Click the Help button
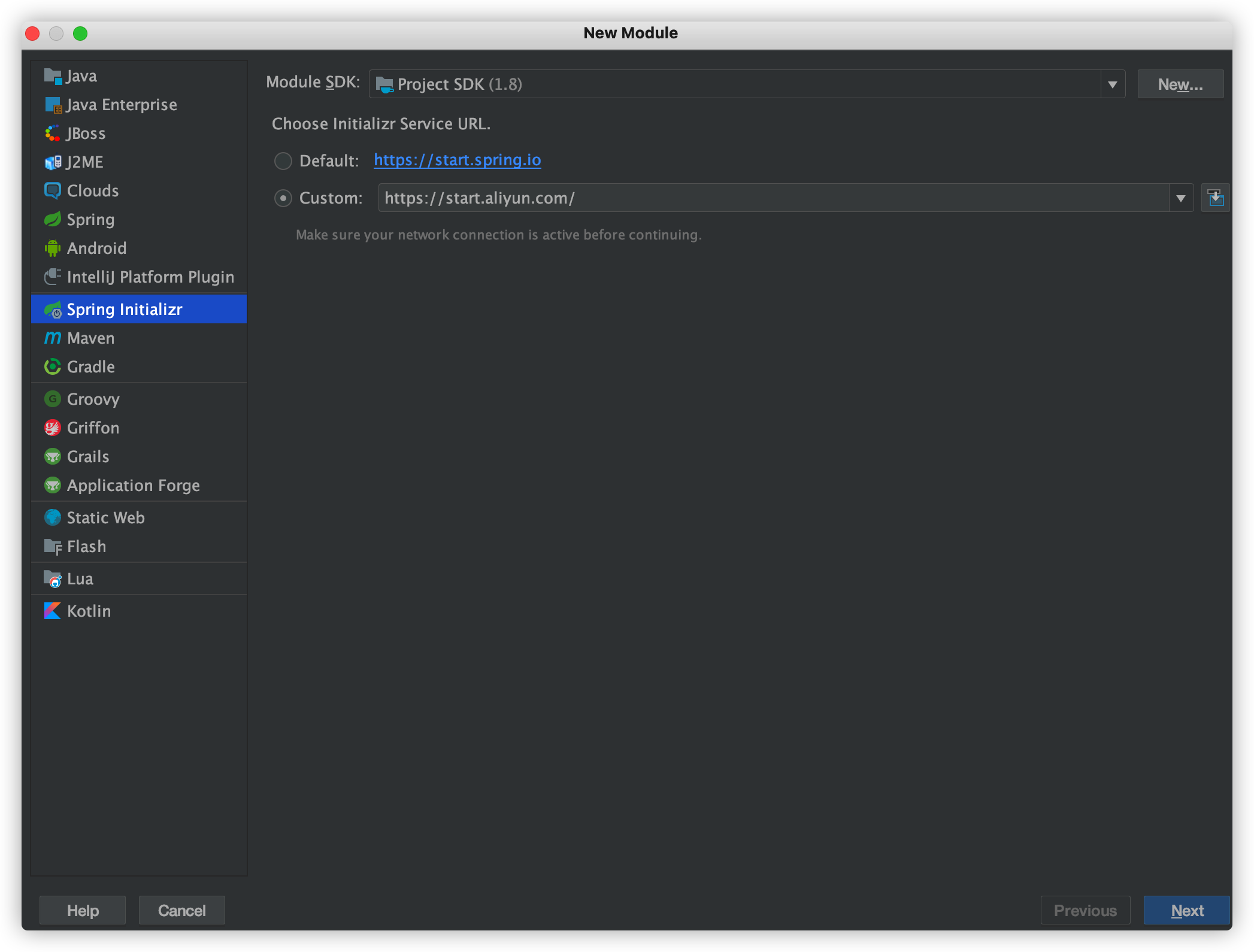The height and width of the screenshot is (952, 1254). [83, 911]
